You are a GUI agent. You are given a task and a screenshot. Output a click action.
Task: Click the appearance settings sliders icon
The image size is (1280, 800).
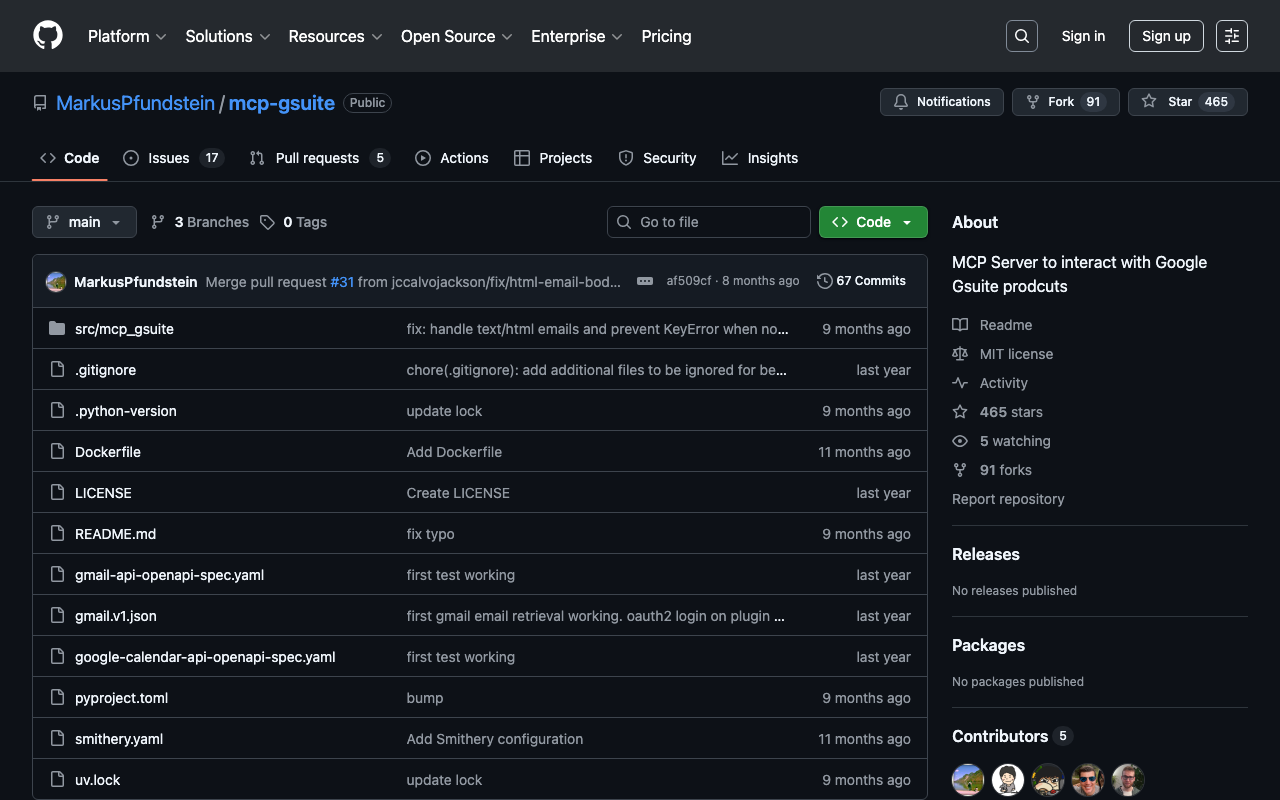(x=1231, y=36)
